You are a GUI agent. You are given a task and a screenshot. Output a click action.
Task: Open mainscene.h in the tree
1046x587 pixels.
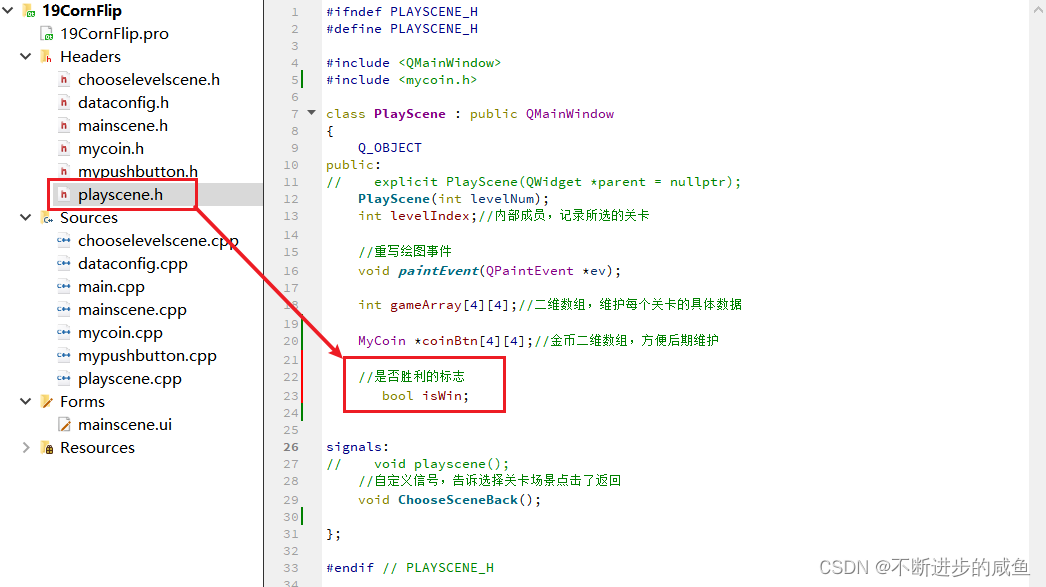(x=123, y=126)
